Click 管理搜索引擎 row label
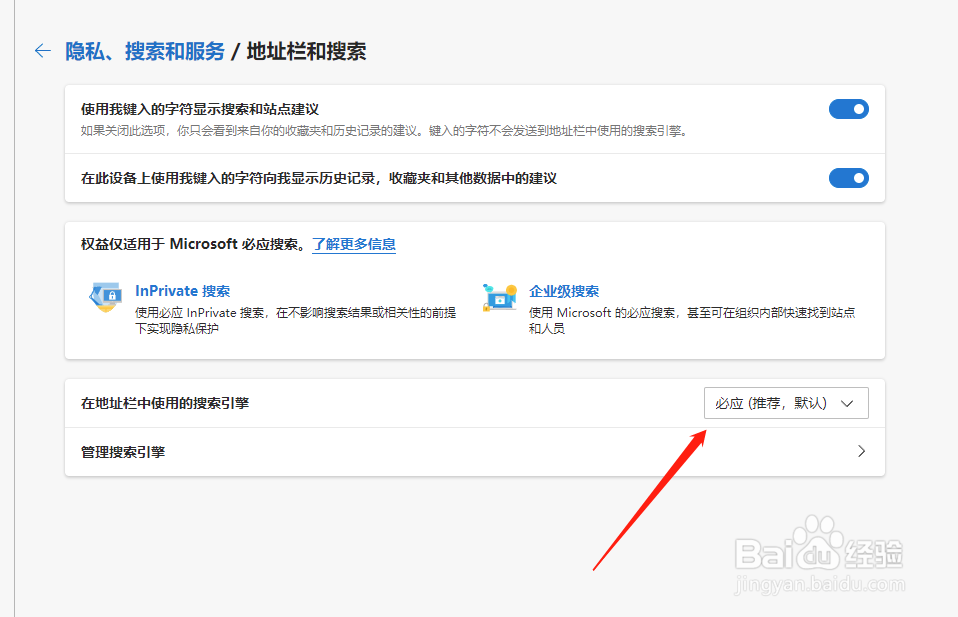 123,452
